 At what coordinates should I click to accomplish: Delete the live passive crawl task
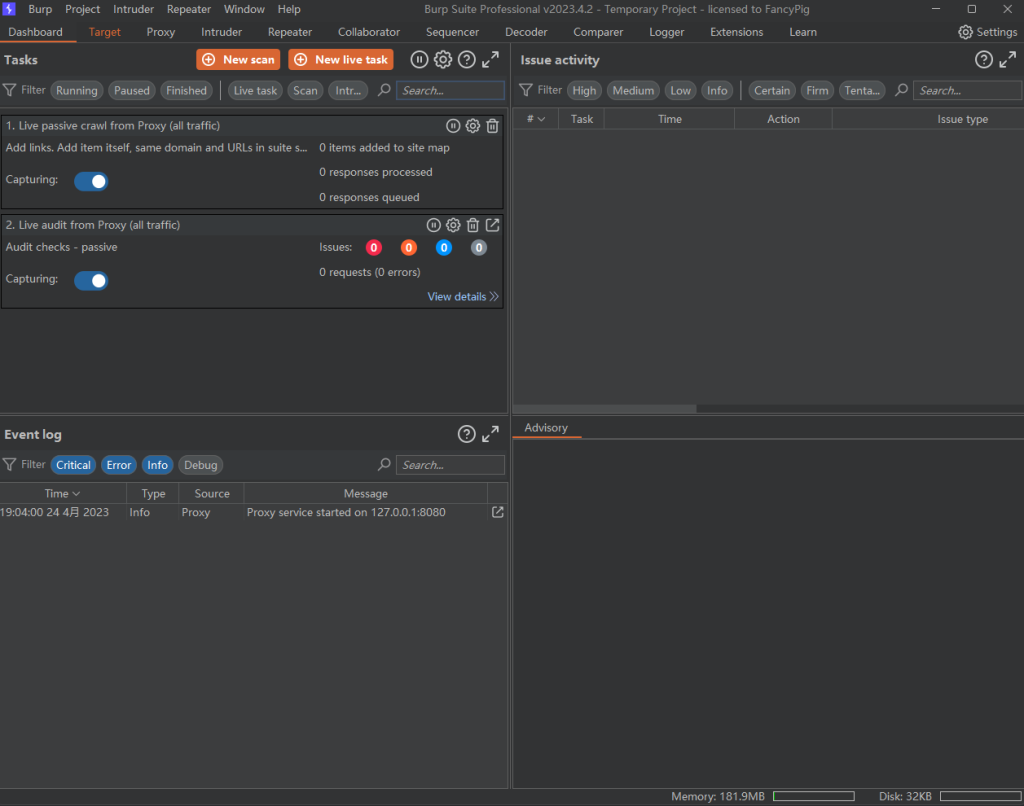[492, 126]
